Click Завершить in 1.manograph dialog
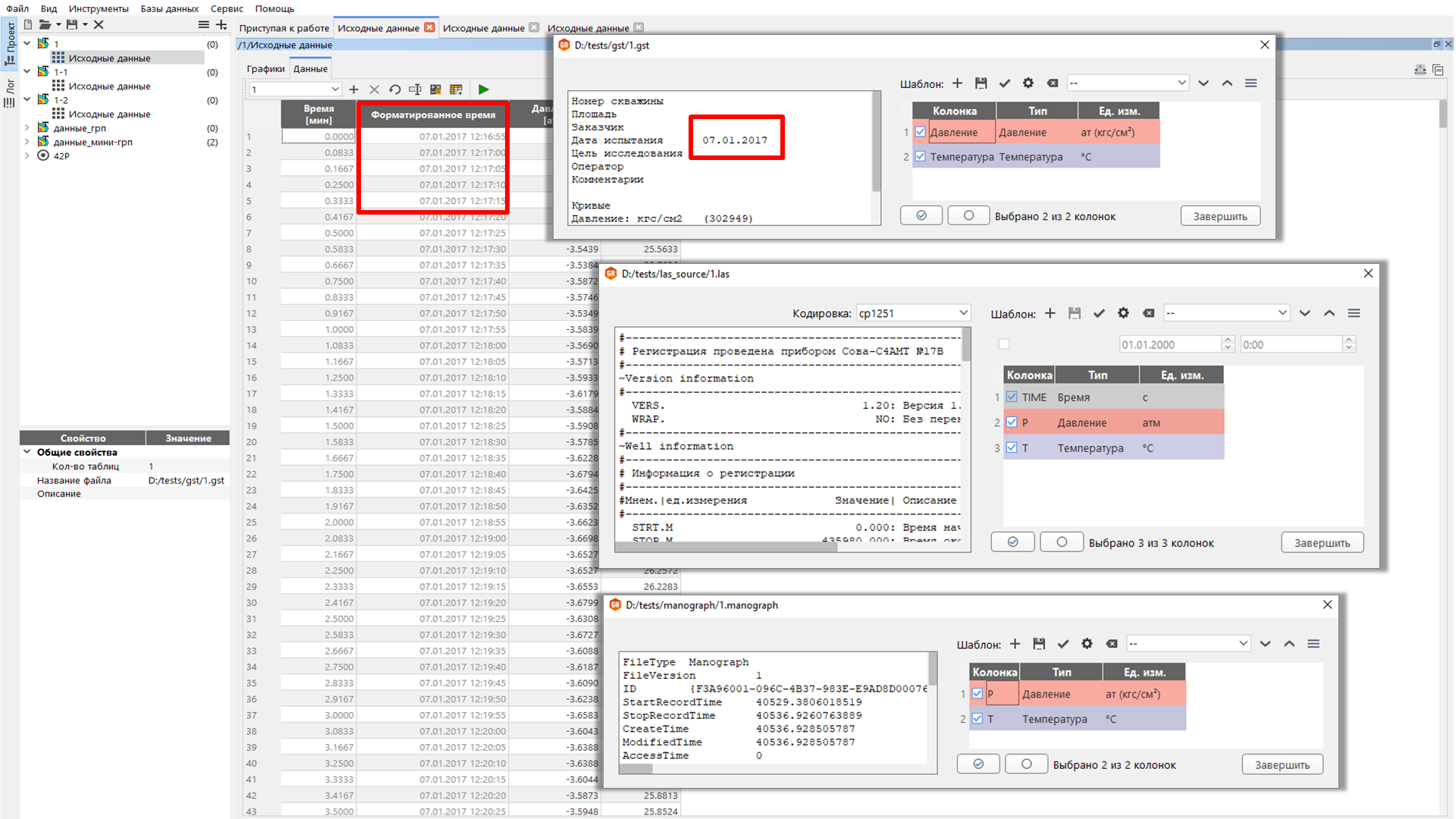The image size is (1456, 819). [1282, 765]
